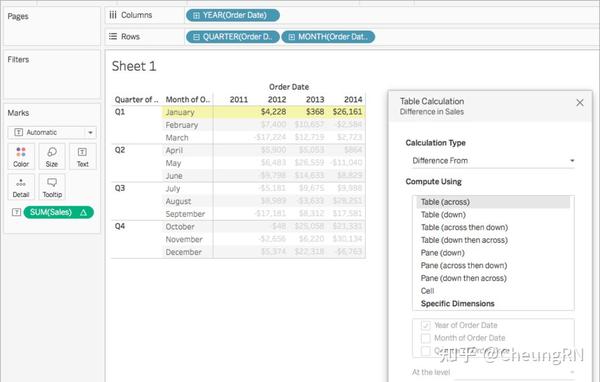Image resolution: width=600 pixels, height=382 pixels.
Task: Click the Size mark card
Action: [52, 157]
